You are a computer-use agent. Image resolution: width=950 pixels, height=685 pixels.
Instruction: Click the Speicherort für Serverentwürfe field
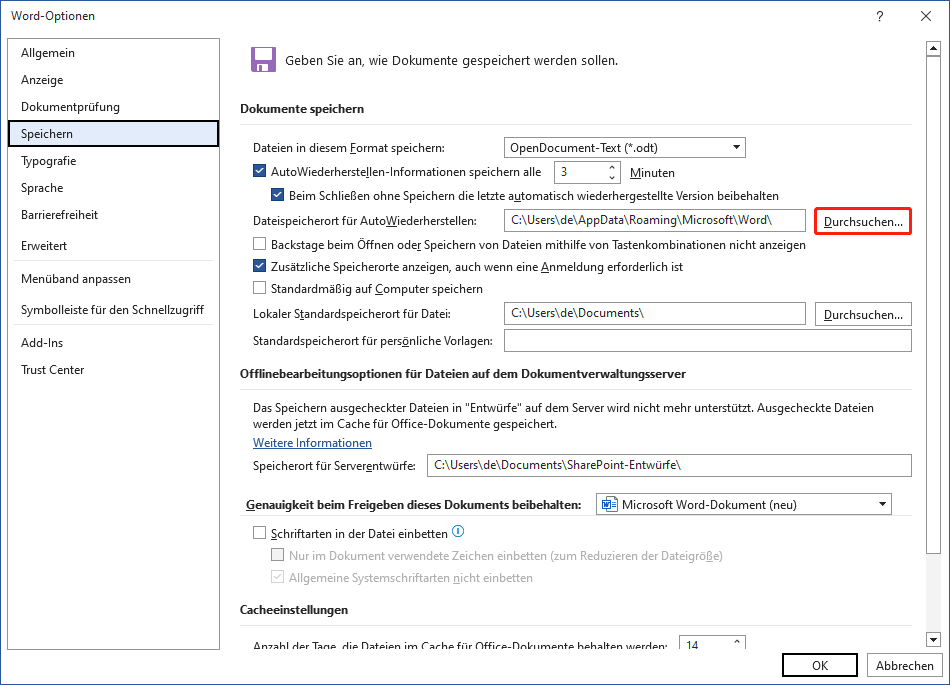pos(669,465)
